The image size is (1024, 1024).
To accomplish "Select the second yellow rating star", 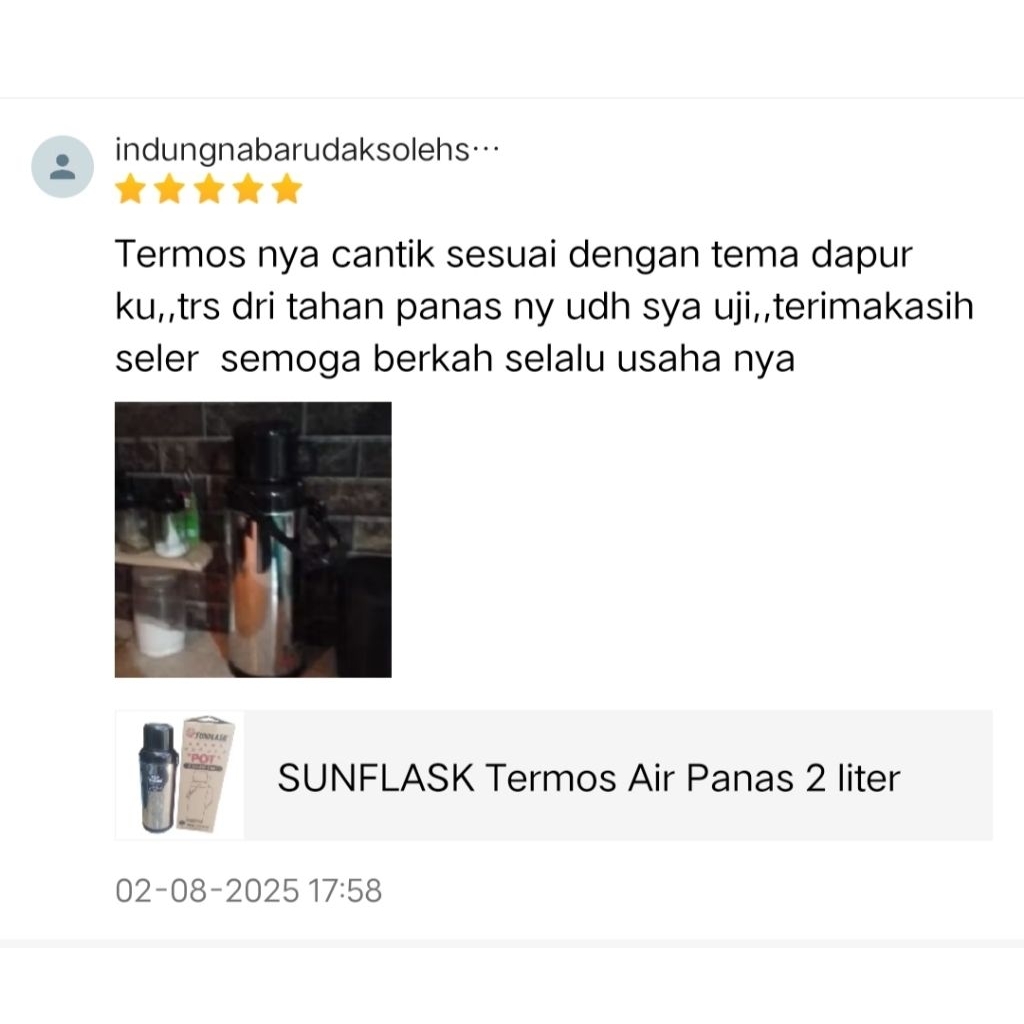I will click(x=170, y=189).
